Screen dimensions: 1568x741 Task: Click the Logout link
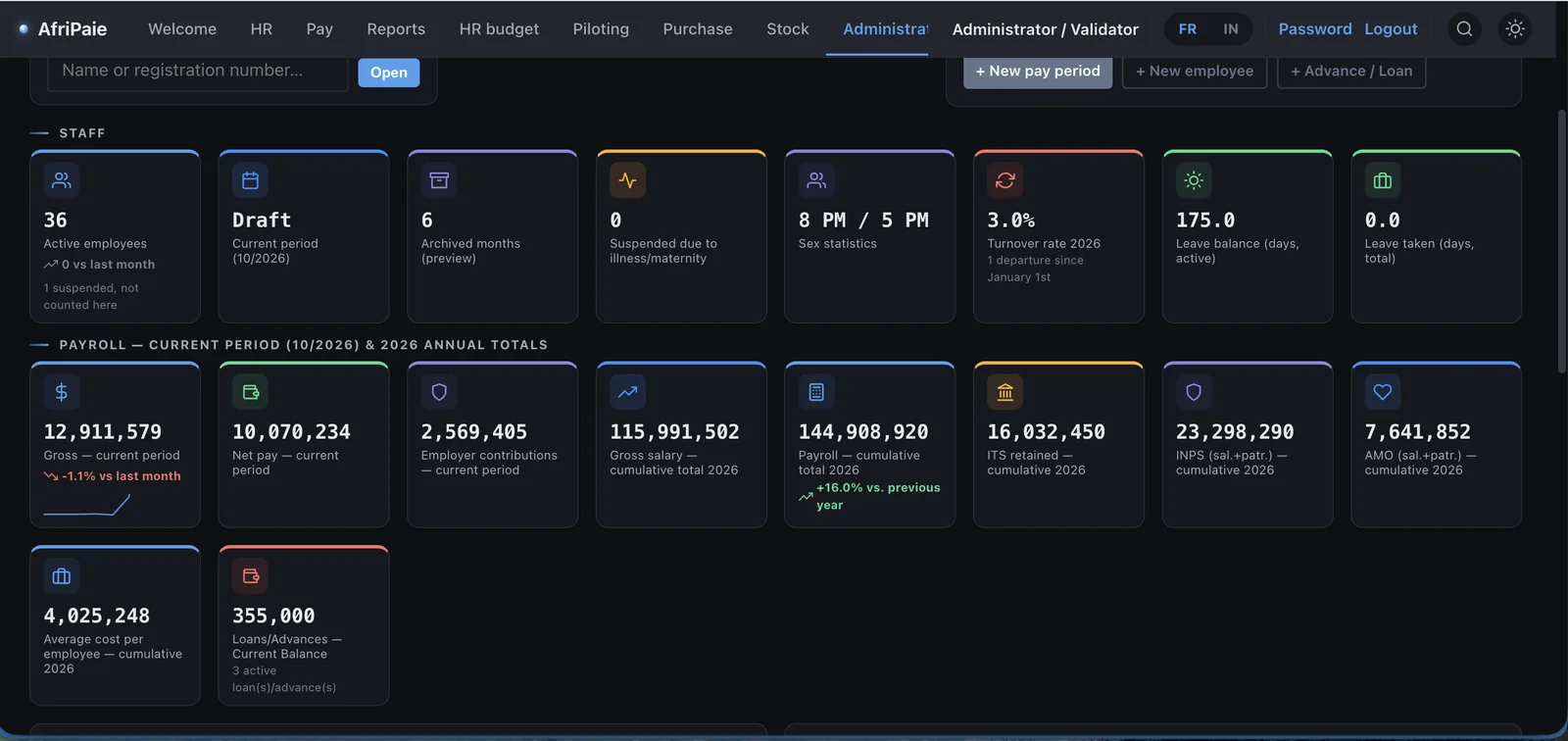coord(1391,29)
